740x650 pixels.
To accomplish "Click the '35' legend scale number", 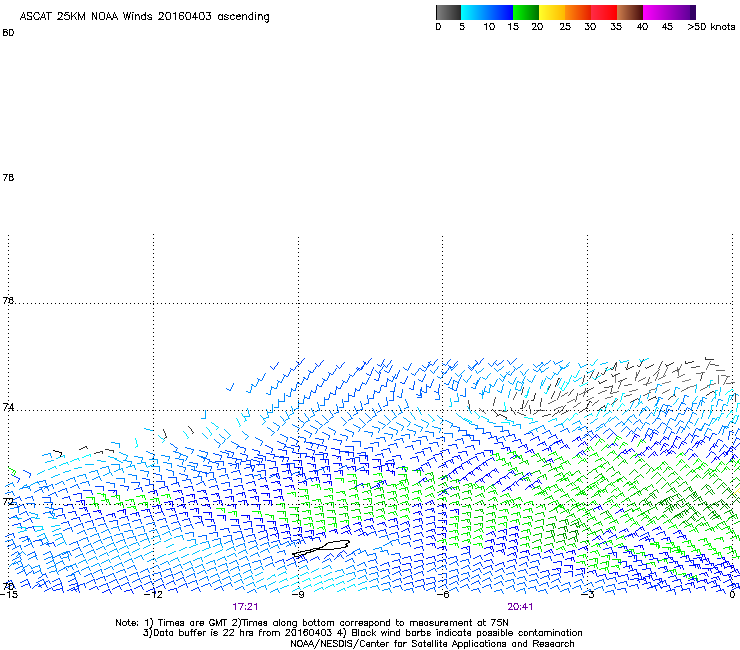I will [x=616, y=27].
